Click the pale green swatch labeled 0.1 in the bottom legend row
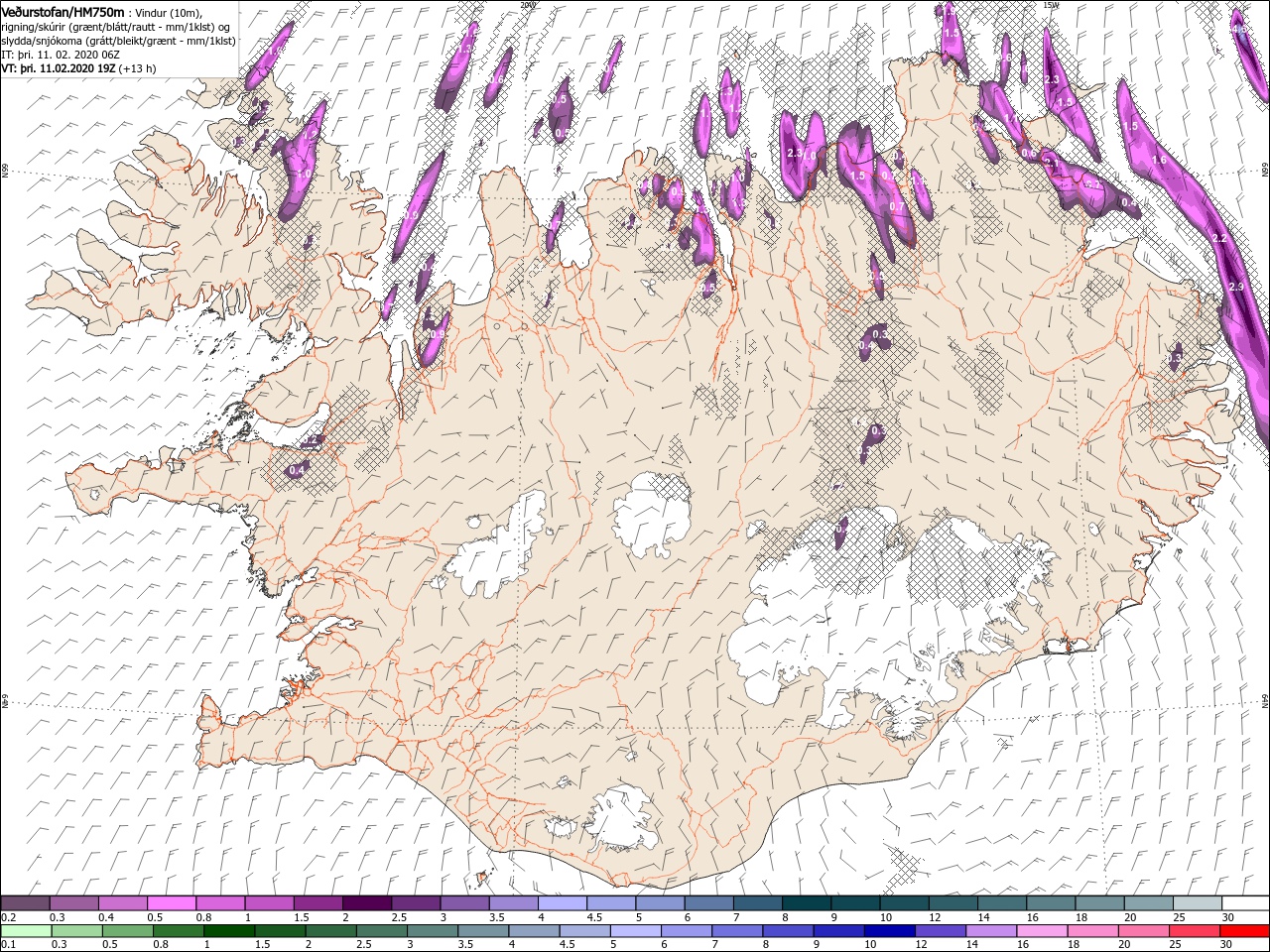Screen dimensions: 1270x952 pos(26,930)
